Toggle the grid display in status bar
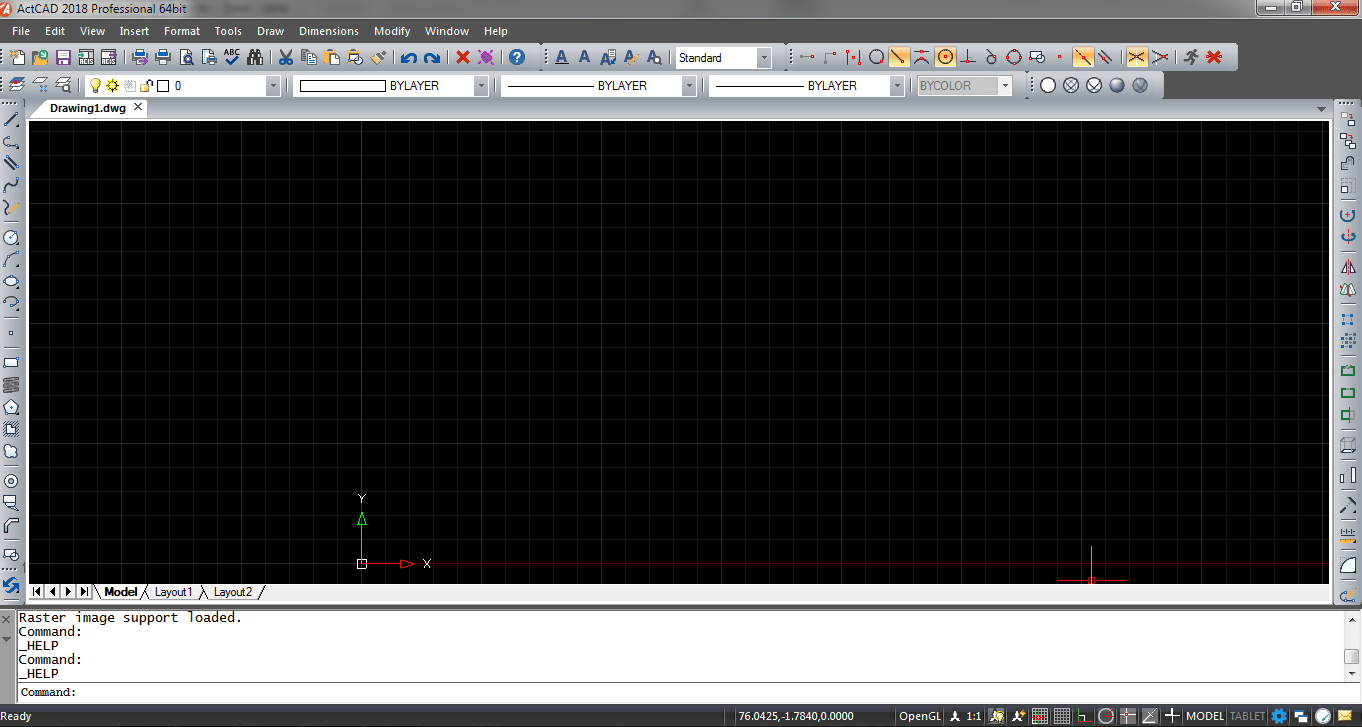The height and width of the screenshot is (727, 1362). tap(1062, 716)
